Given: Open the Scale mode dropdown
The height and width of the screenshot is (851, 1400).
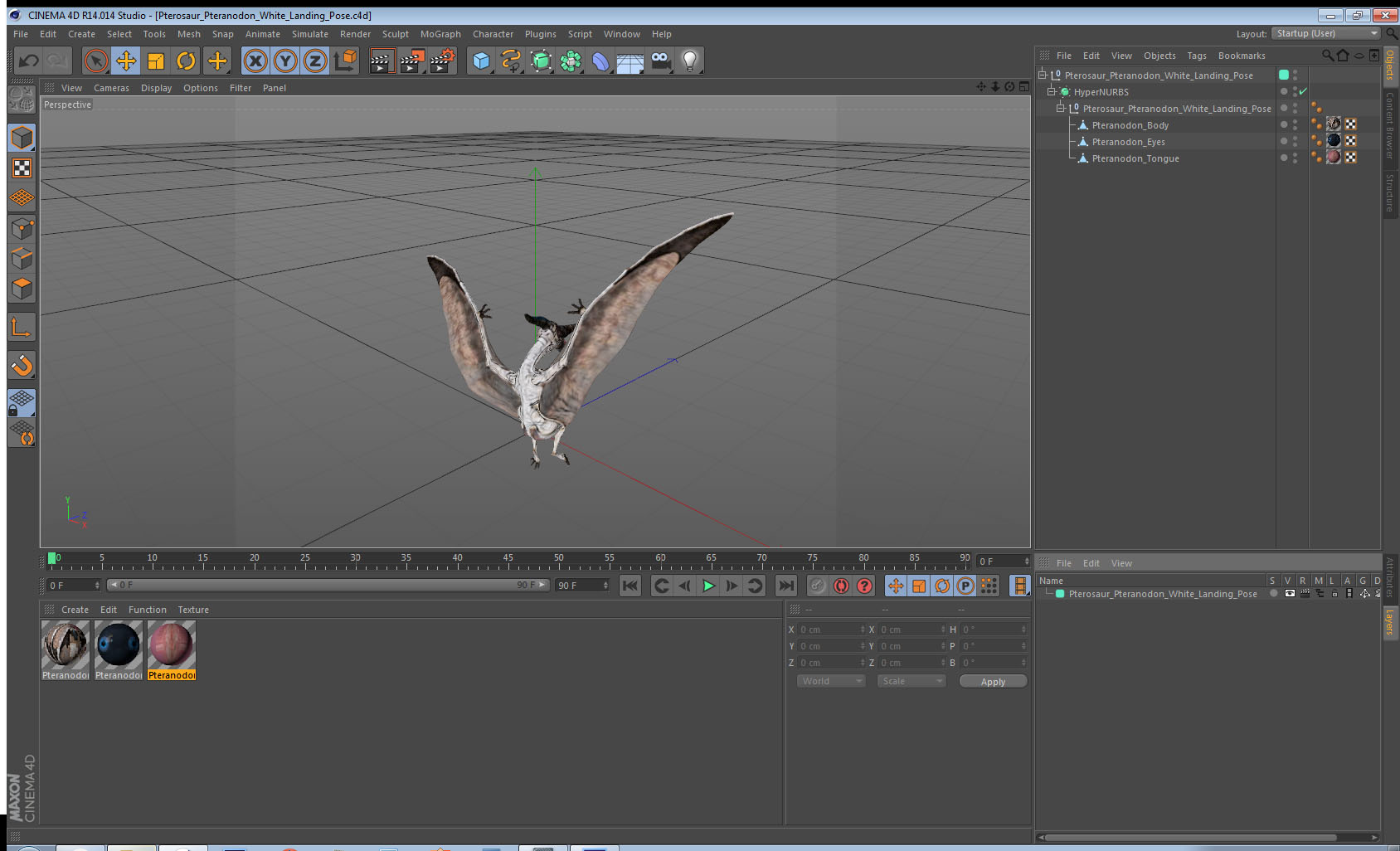Looking at the screenshot, I should pos(911,681).
